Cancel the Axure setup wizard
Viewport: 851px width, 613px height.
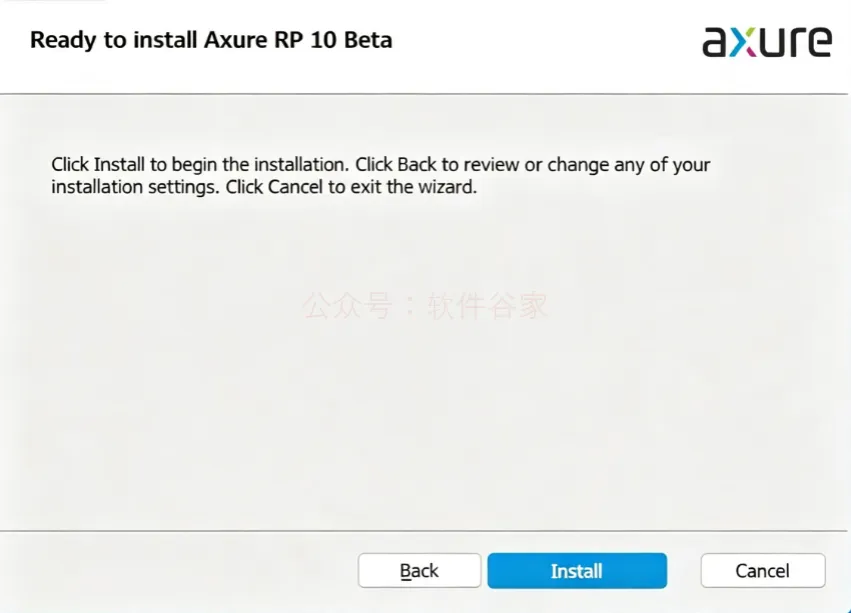point(763,571)
